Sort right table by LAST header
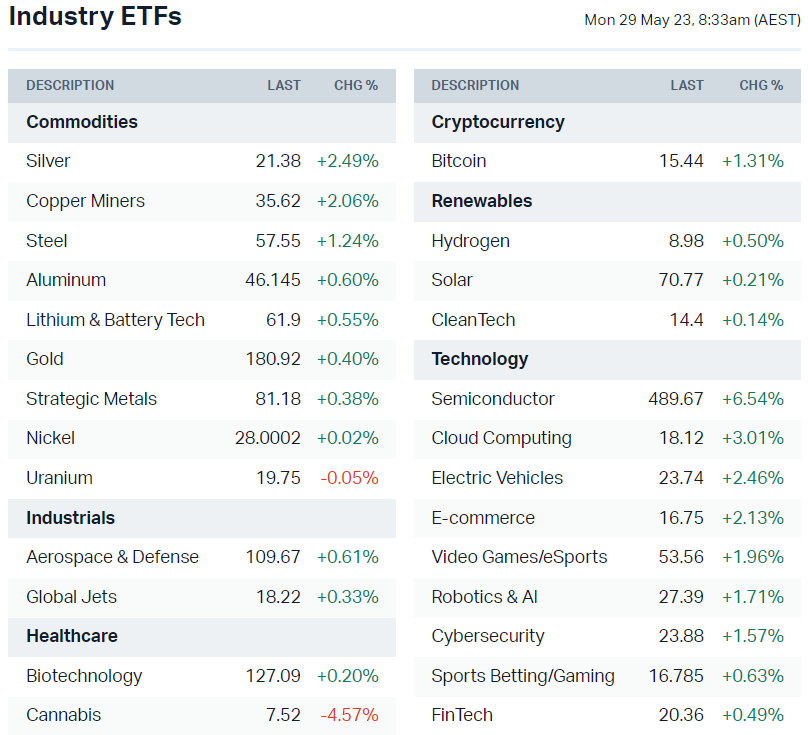The image size is (808, 735). click(x=687, y=85)
